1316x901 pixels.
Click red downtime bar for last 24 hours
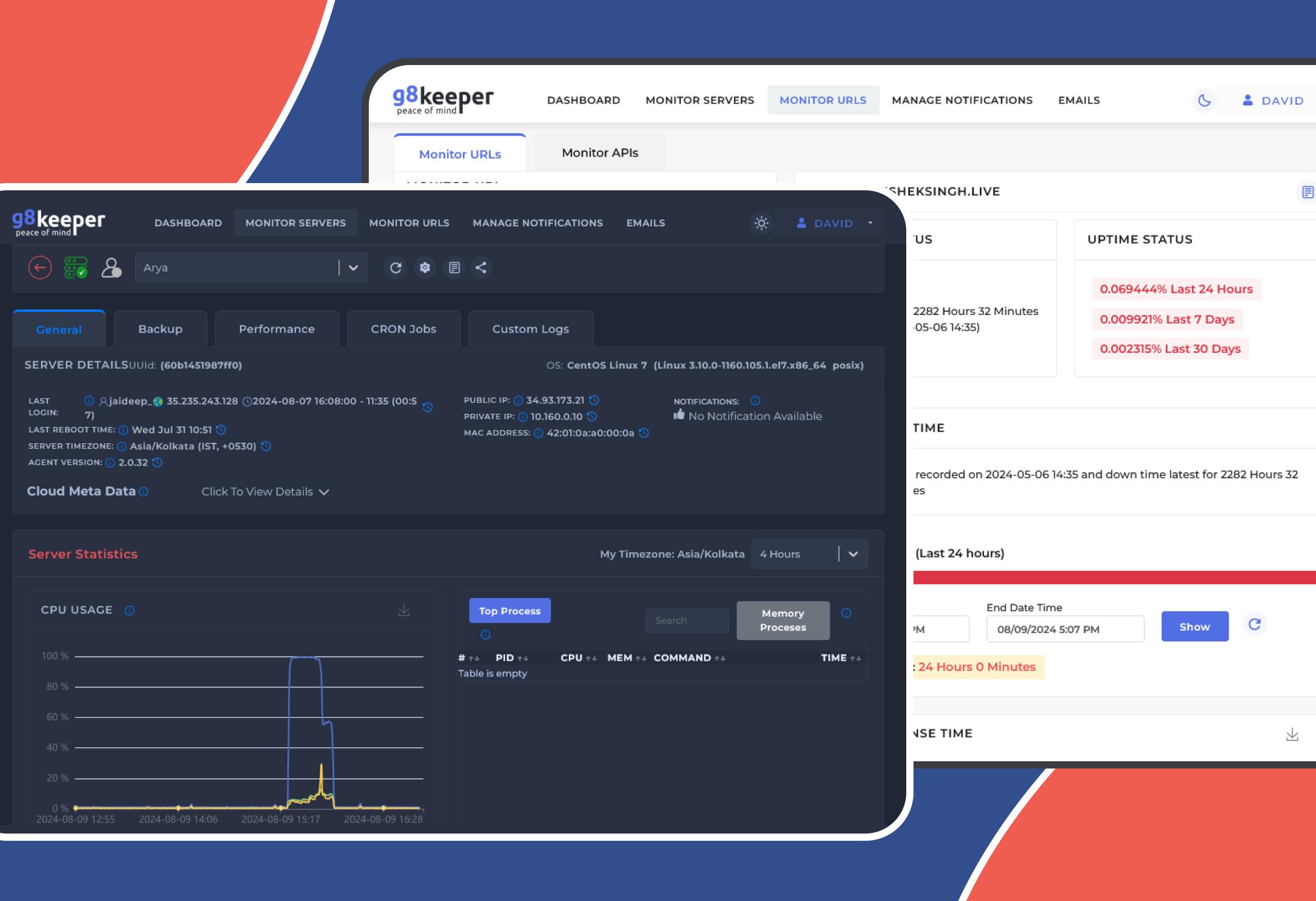[x=1114, y=578]
